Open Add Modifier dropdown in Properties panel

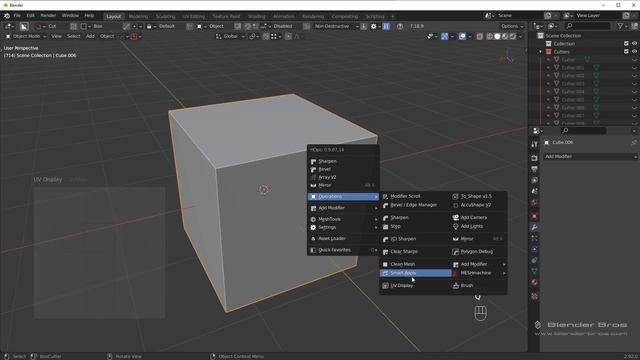pyautogui.click(x=590, y=157)
